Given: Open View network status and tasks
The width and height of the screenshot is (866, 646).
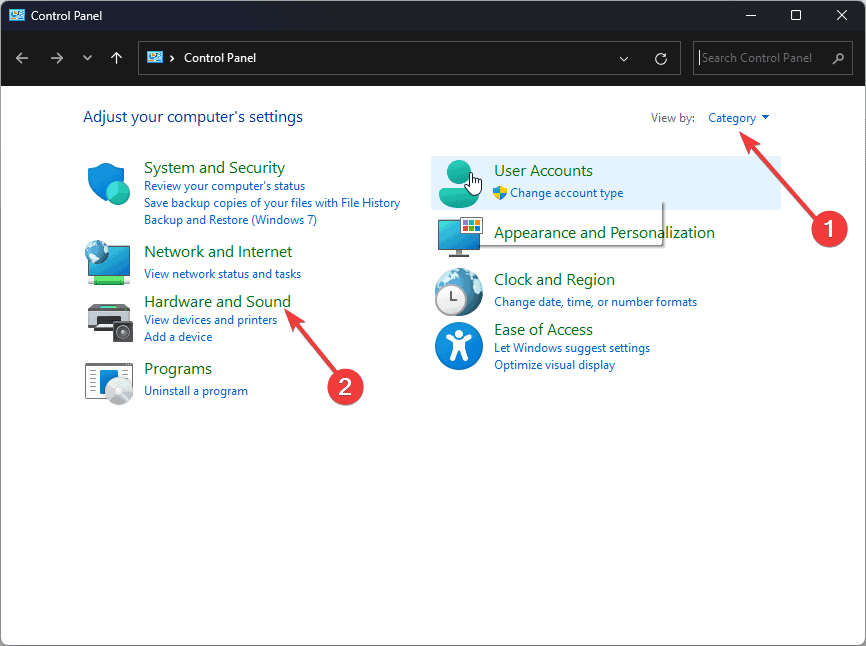Looking at the screenshot, I should pyautogui.click(x=222, y=274).
